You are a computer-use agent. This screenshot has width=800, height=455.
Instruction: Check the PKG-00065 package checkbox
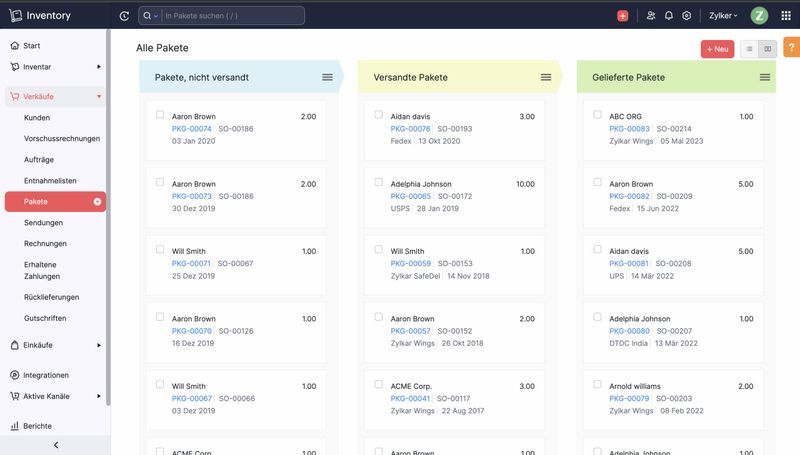pos(379,182)
